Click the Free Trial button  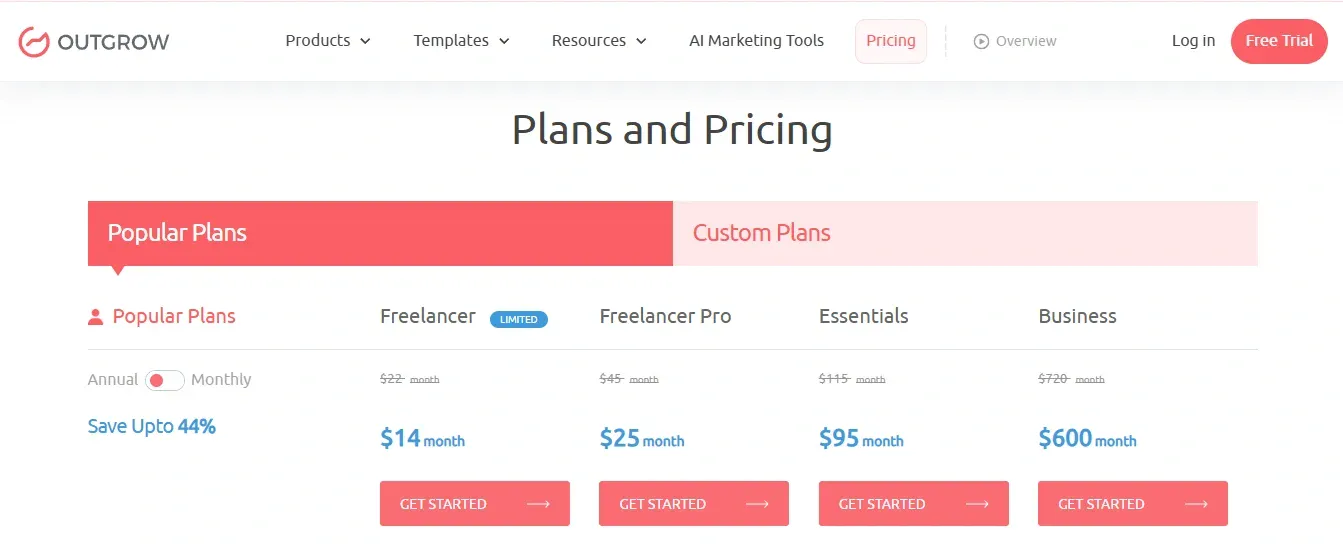tap(1279, 41)
